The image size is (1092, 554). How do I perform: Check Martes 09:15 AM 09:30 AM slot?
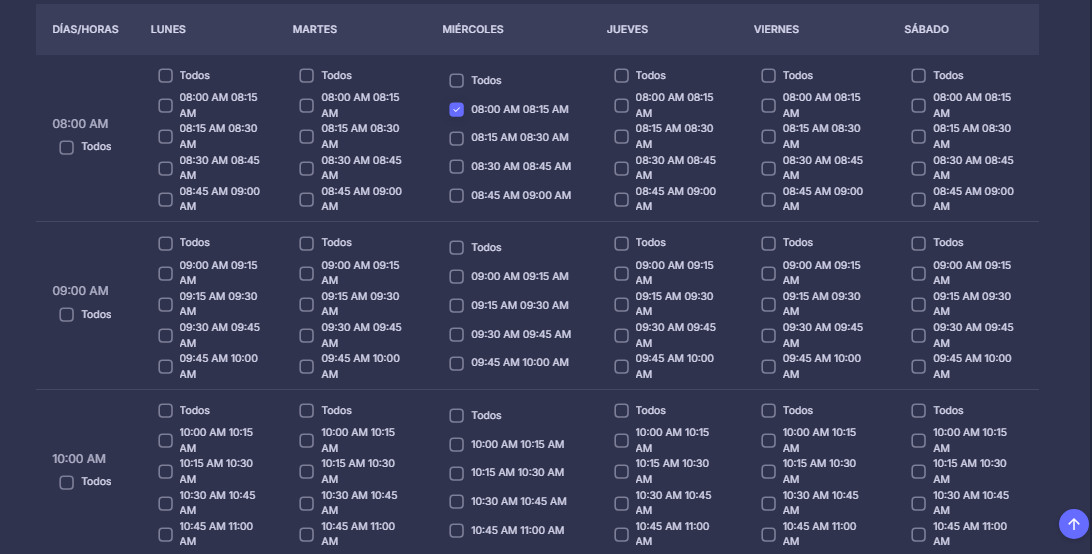pyautogui.click(x=307, y=304)
